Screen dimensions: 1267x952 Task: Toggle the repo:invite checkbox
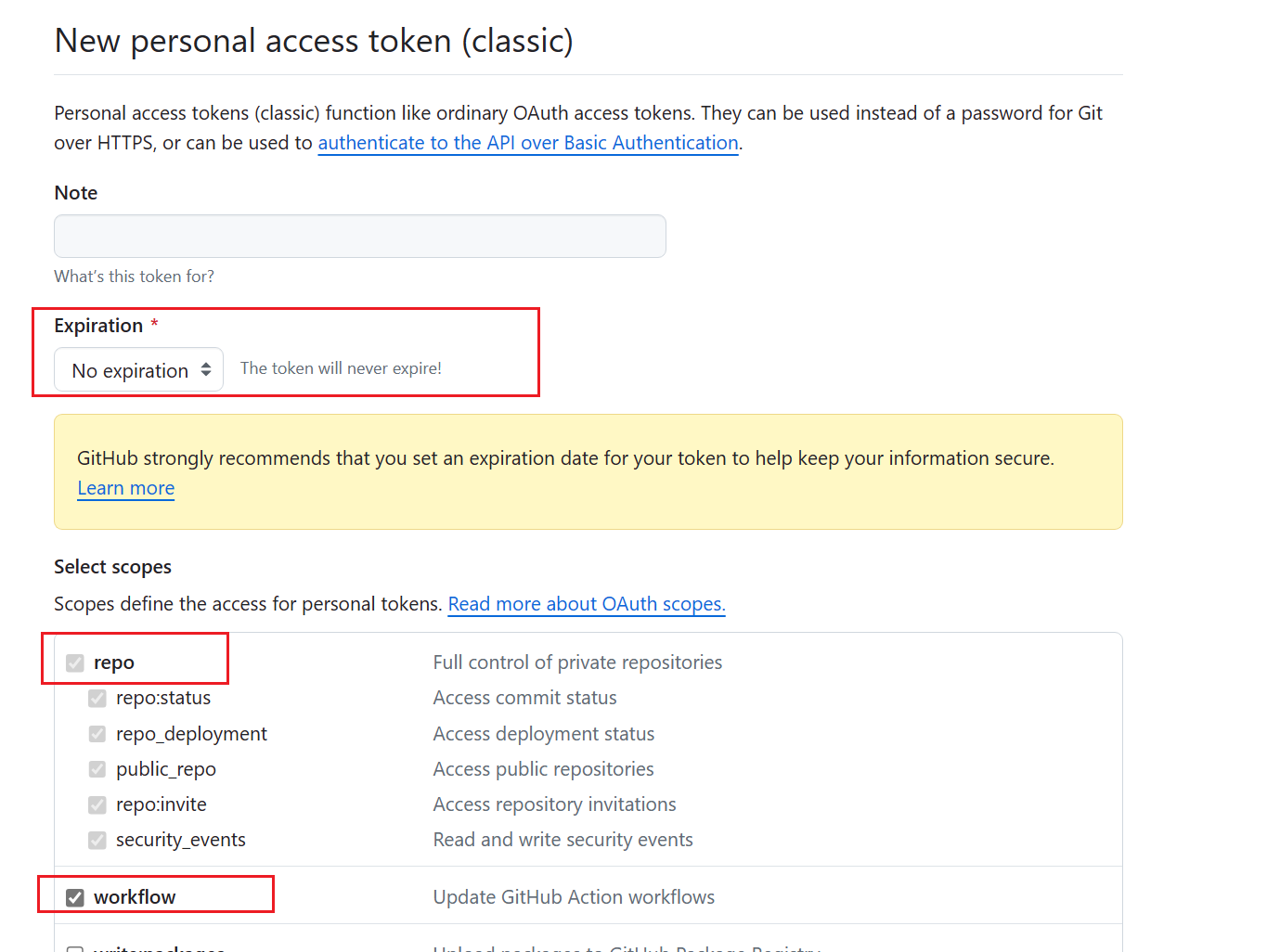point(97,804)
